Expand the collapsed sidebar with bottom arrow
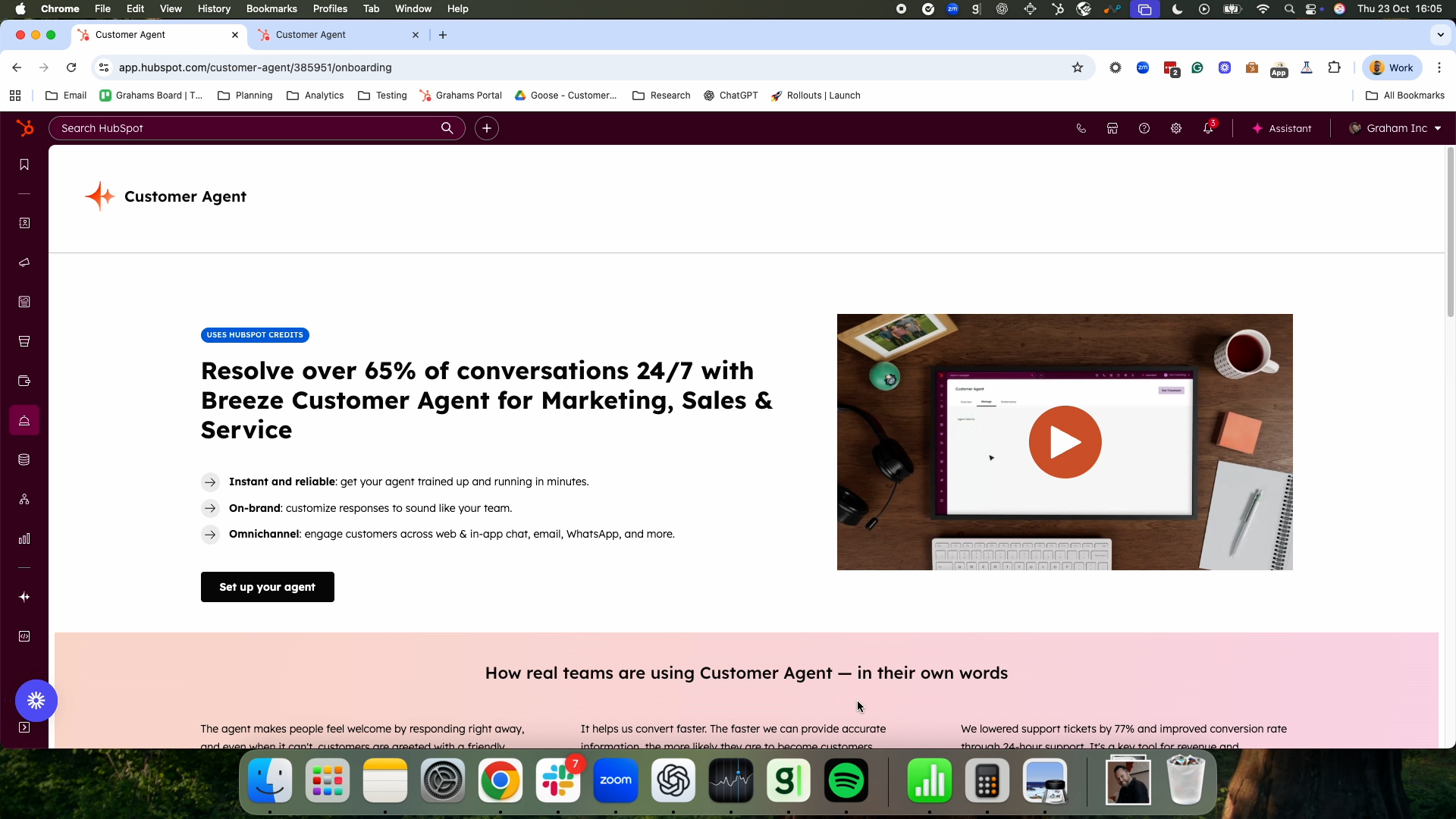Image resolution: width=1456 pixels, height=819 pixels. pyautogui.click(x=24, y=727)
